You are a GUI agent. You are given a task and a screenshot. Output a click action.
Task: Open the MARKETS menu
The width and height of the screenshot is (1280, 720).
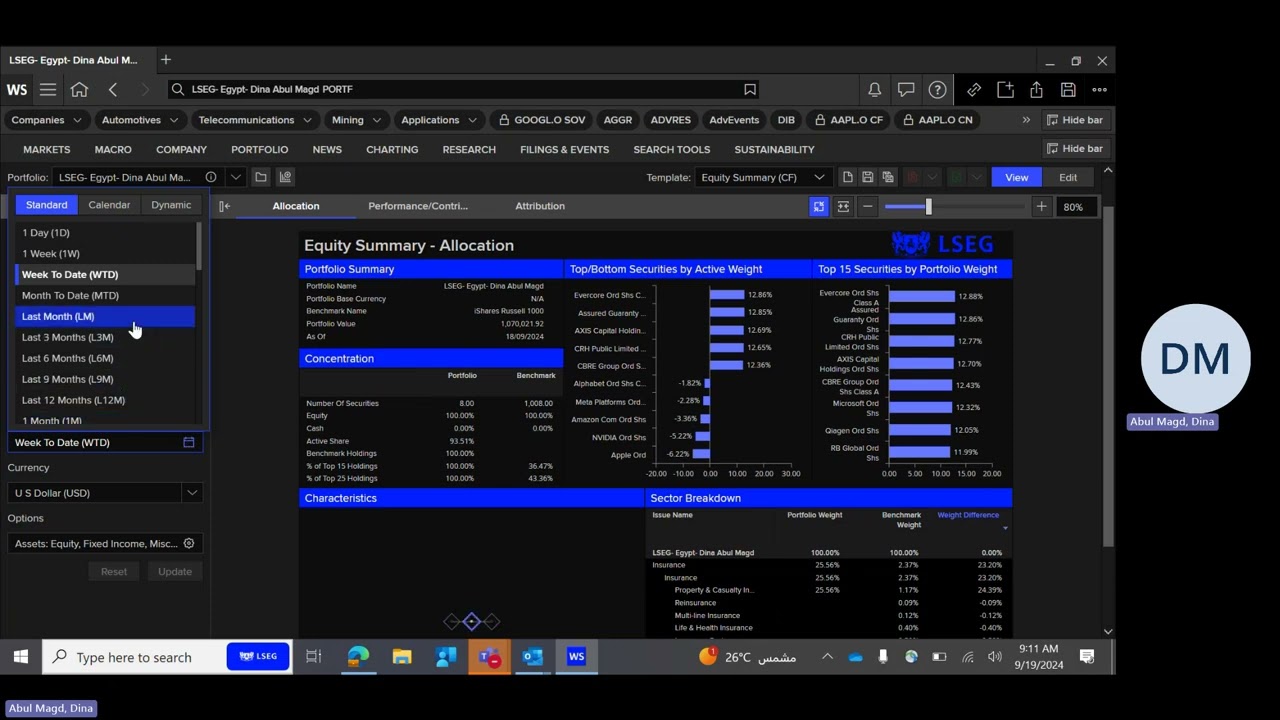click(47, 150)
